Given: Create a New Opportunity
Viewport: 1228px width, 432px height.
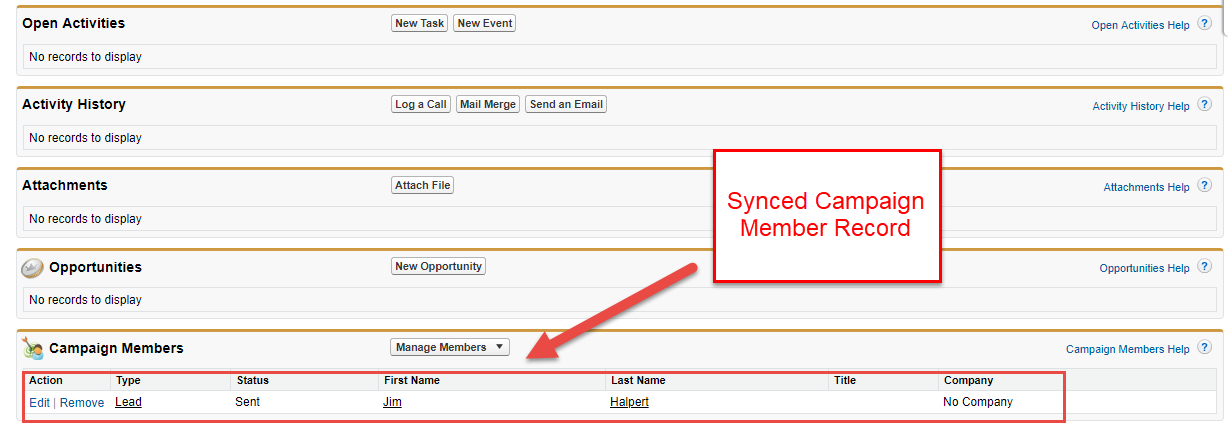Looking at the screenshot, I should click(439, 266).
